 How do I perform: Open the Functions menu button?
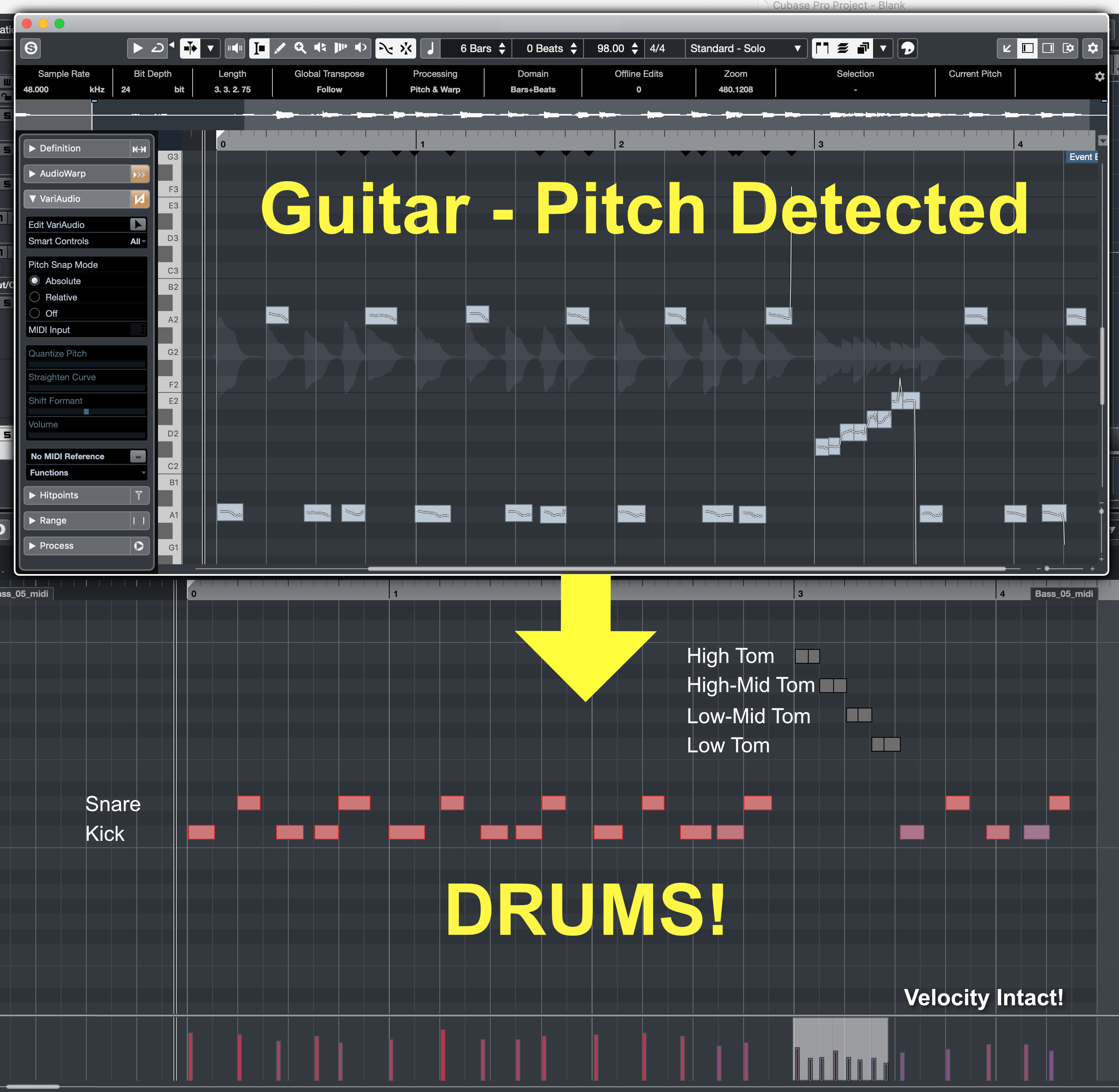click(x=86, y=473)
